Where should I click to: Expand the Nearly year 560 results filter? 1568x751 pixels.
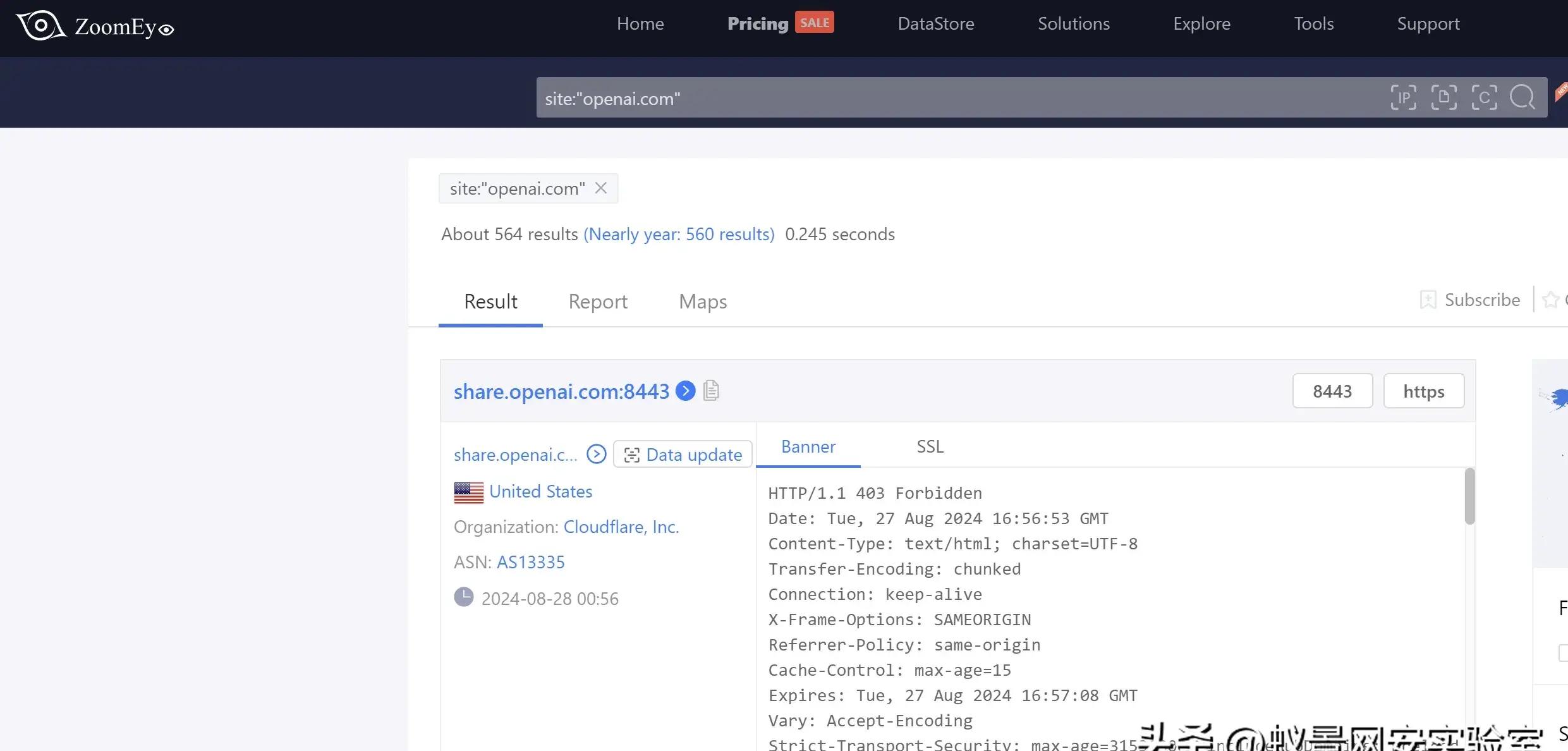pos(678,233)
